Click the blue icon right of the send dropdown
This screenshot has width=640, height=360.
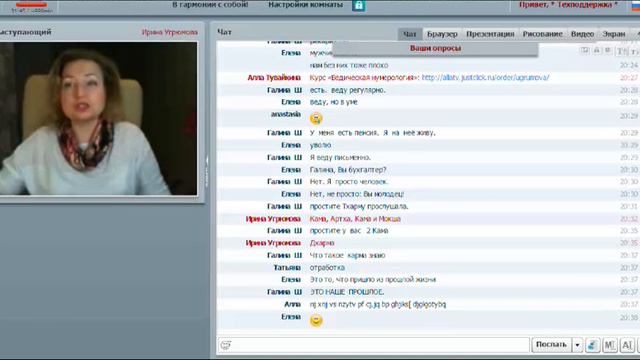[x=592, y=345]
